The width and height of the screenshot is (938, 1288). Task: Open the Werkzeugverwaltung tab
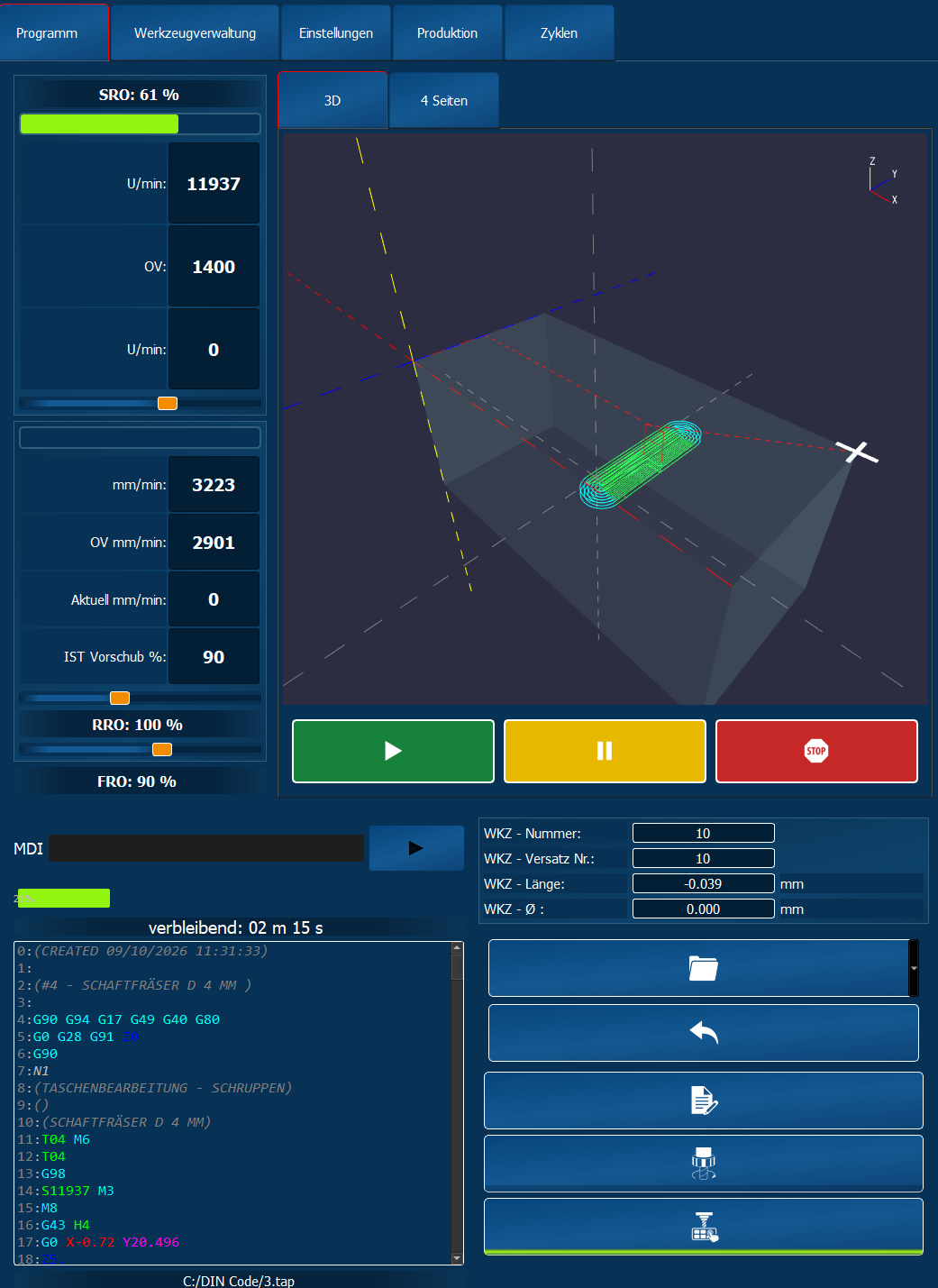click(196, 33)
